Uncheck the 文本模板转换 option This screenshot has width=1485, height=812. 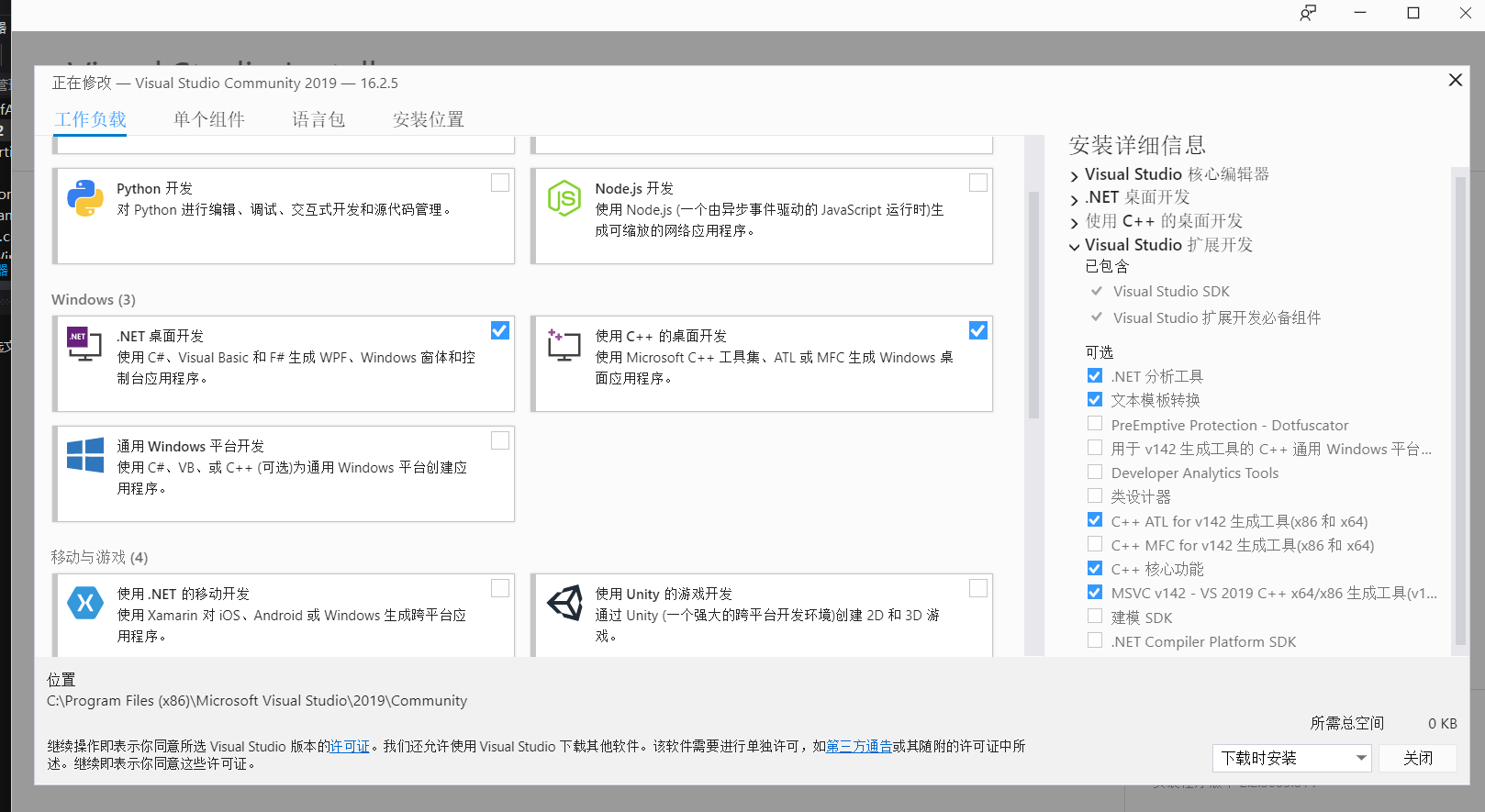(1095, 399)
